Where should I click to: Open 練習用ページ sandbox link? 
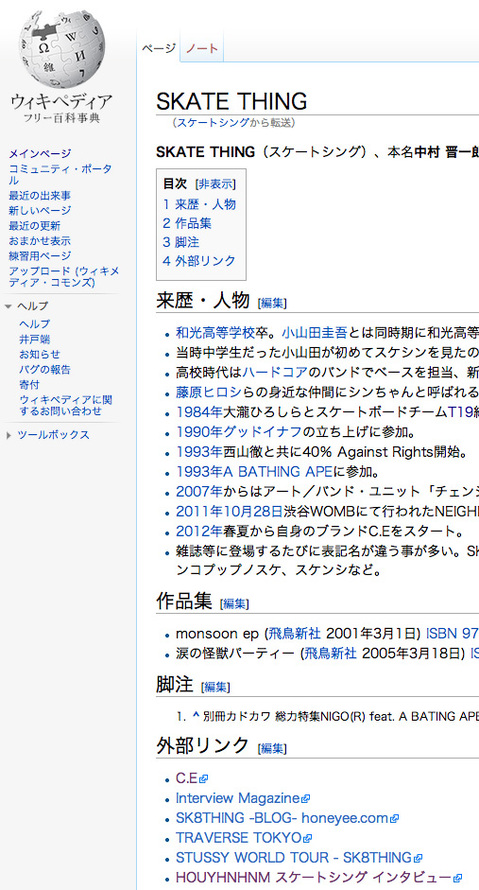click(x=40, y=256)
